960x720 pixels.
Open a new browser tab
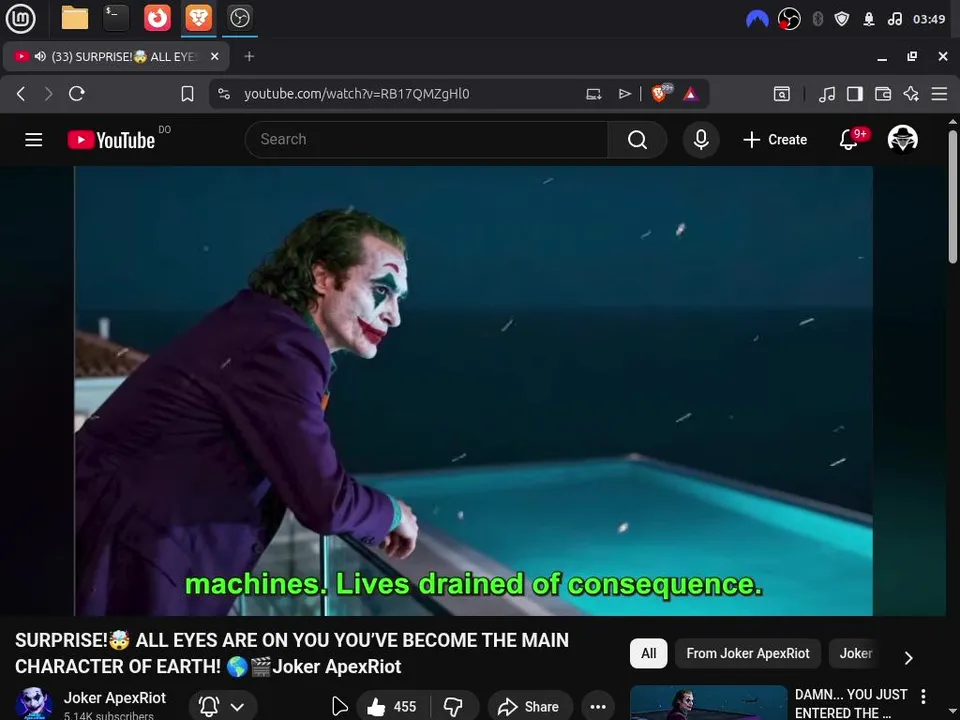(249, 56)
